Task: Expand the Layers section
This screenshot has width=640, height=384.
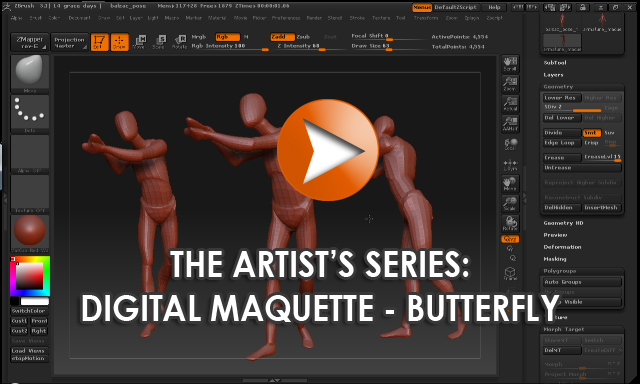Action: 553,75
